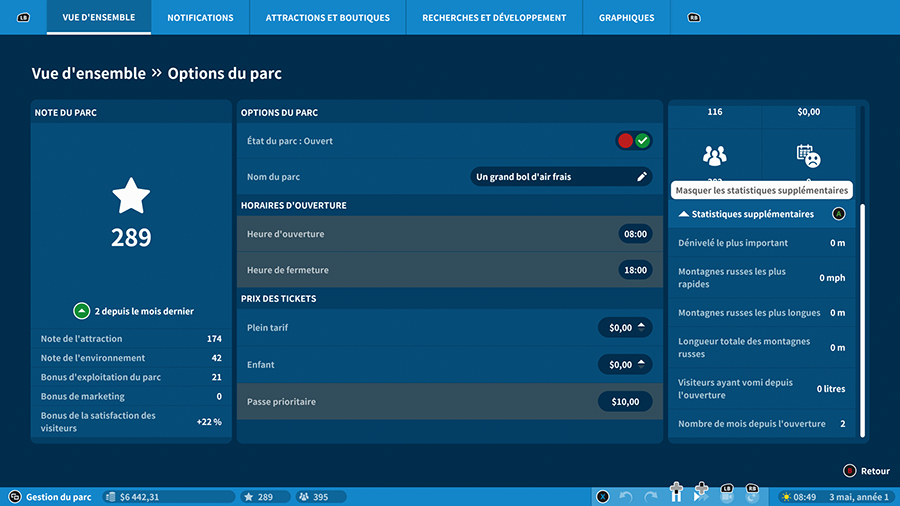
Task: Click the green A button beside Statistiques supplémentaires
Action: point(838,214)
